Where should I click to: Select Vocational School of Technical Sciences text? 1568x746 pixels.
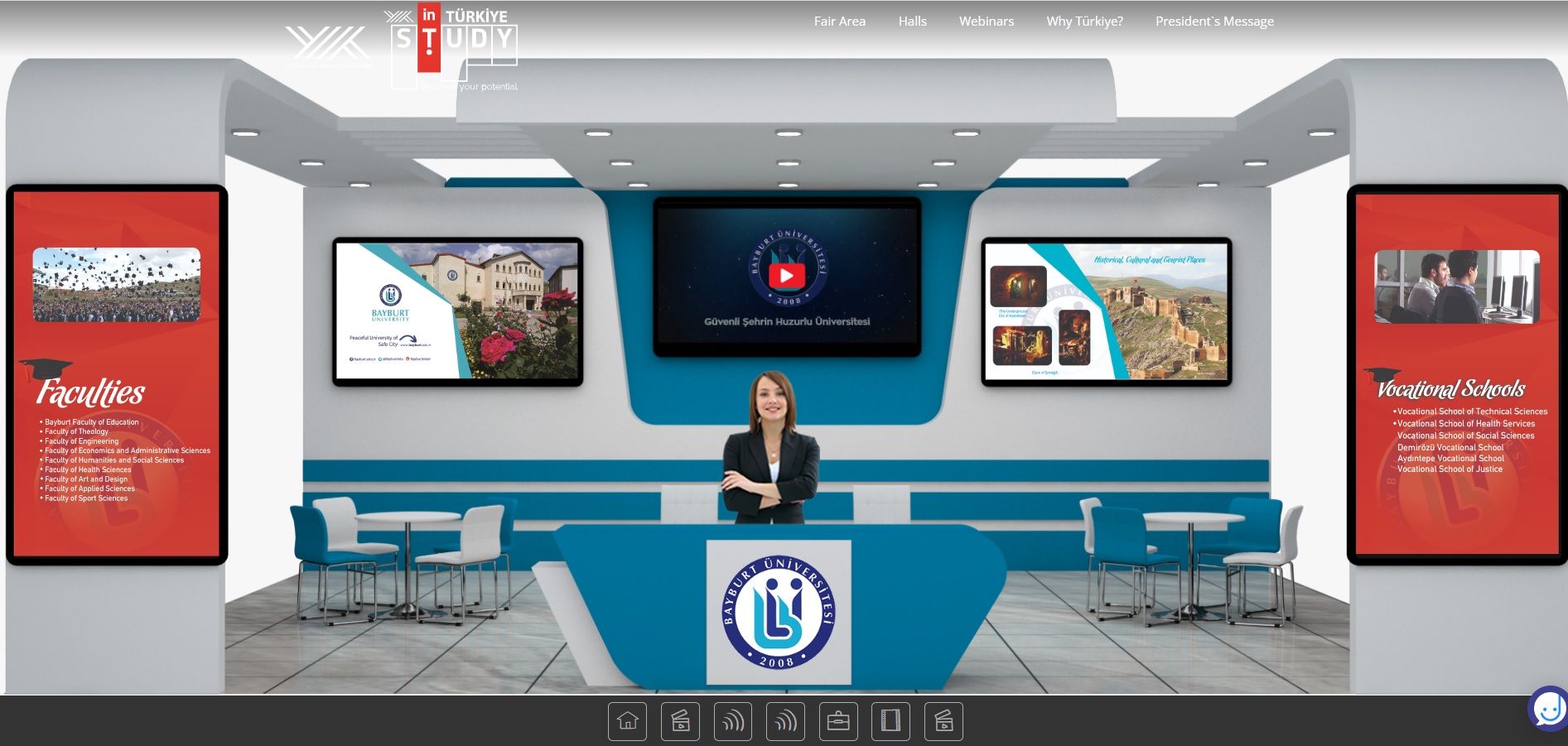point(1472,412)
